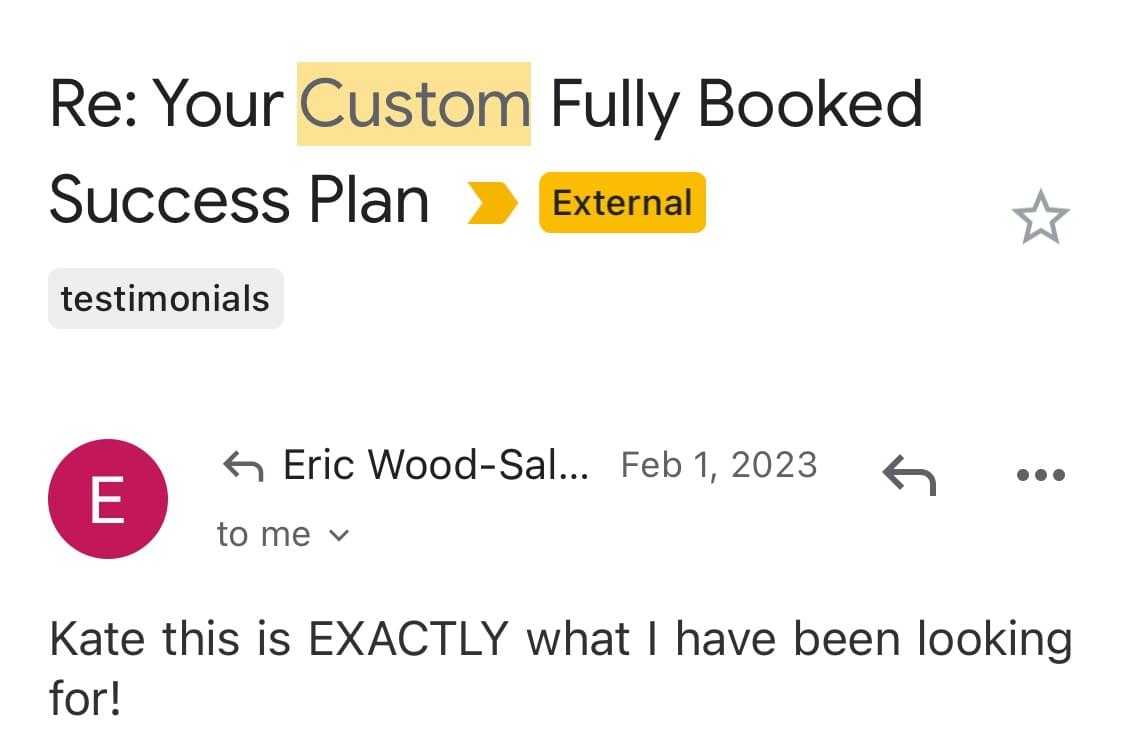Click the Feb 1, 2023 date

pos(719,465)
